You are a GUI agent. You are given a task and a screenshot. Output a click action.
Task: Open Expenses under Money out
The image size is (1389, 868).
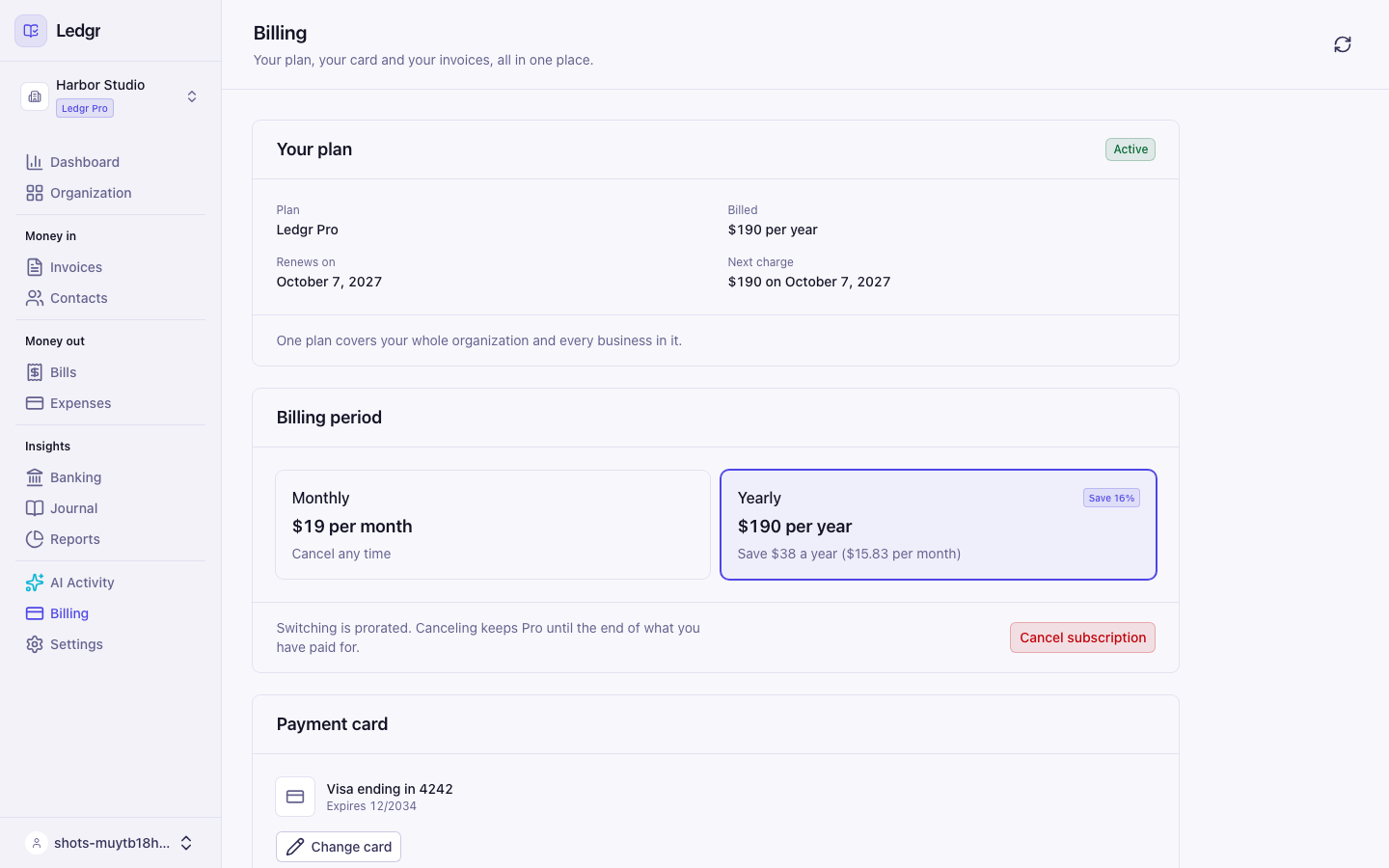(111, 403)
